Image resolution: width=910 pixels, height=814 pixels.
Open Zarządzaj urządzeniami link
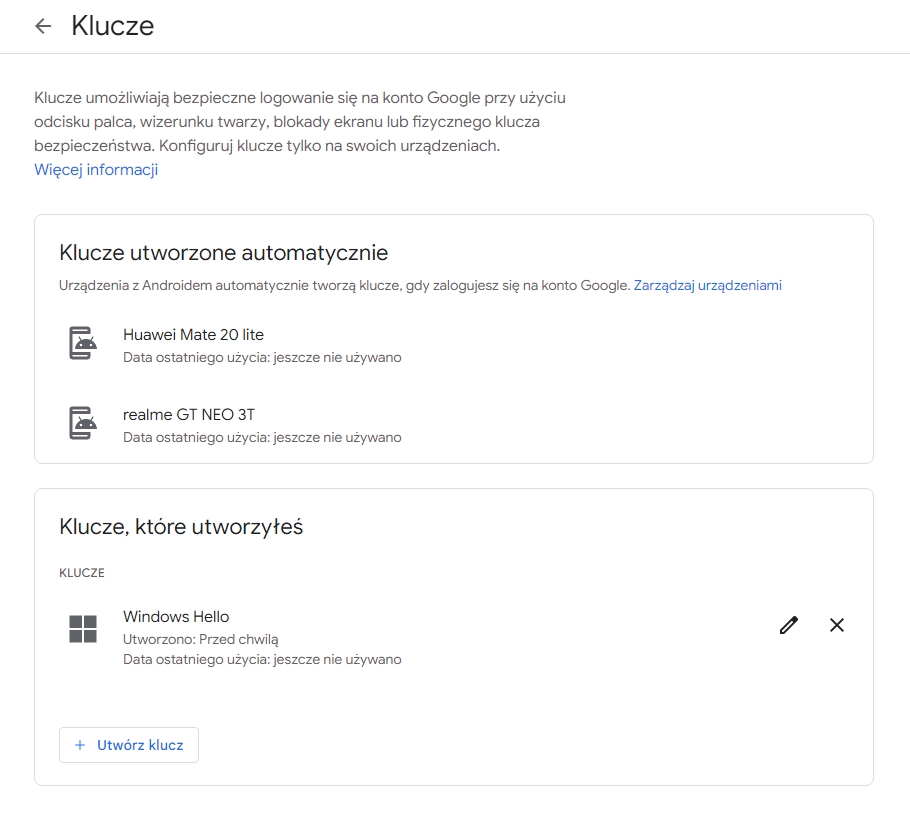tap(706, 285)
